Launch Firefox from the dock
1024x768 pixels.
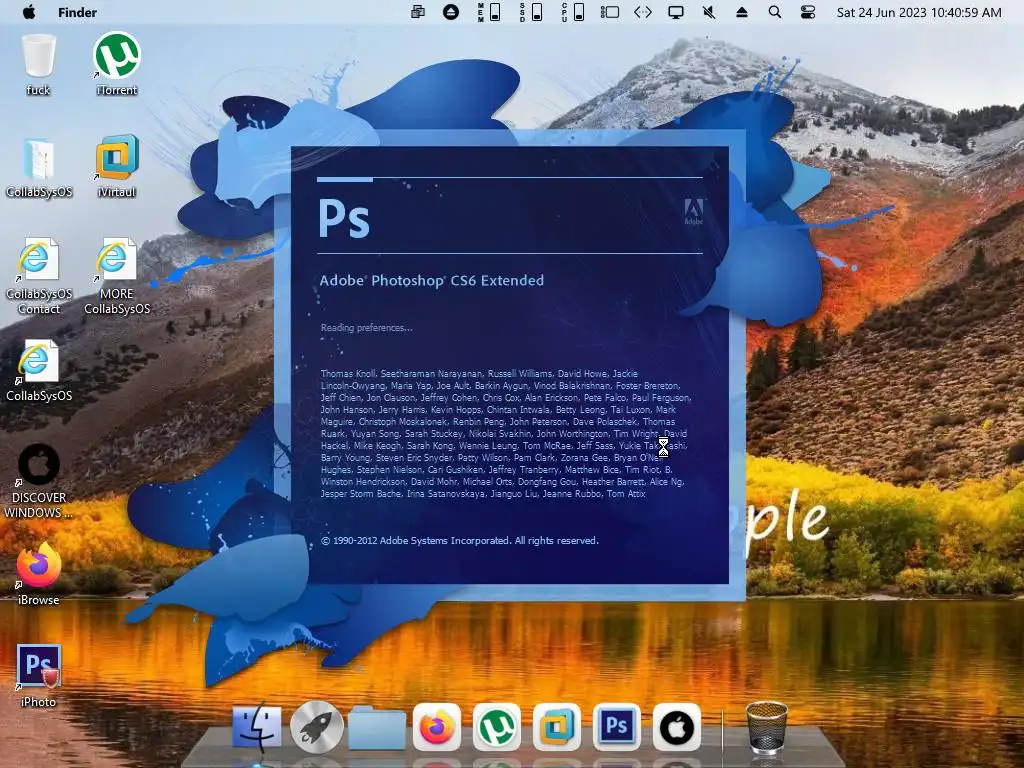[437, 726]
